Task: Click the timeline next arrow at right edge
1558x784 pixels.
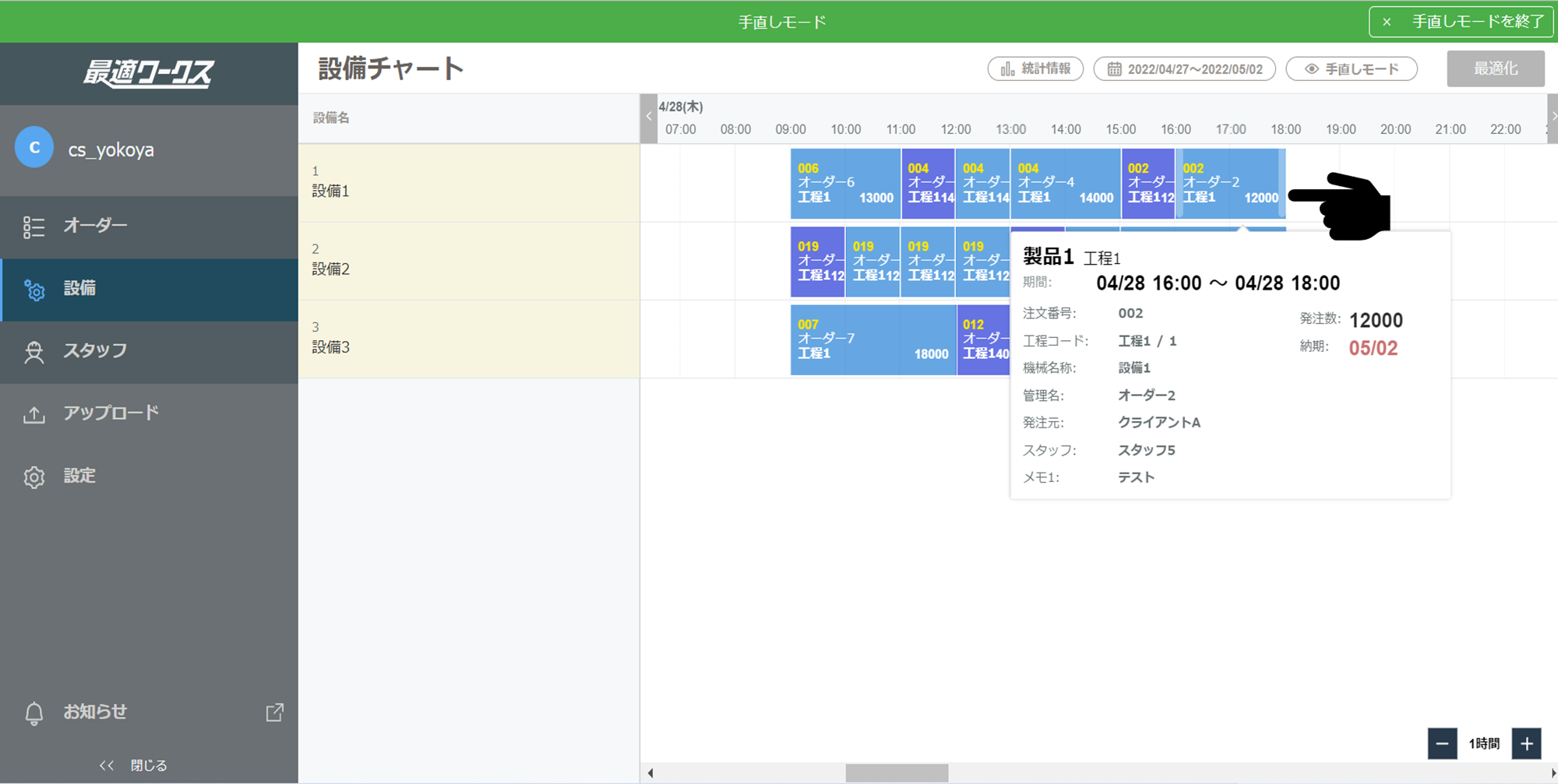Action: coord(1553,118)
